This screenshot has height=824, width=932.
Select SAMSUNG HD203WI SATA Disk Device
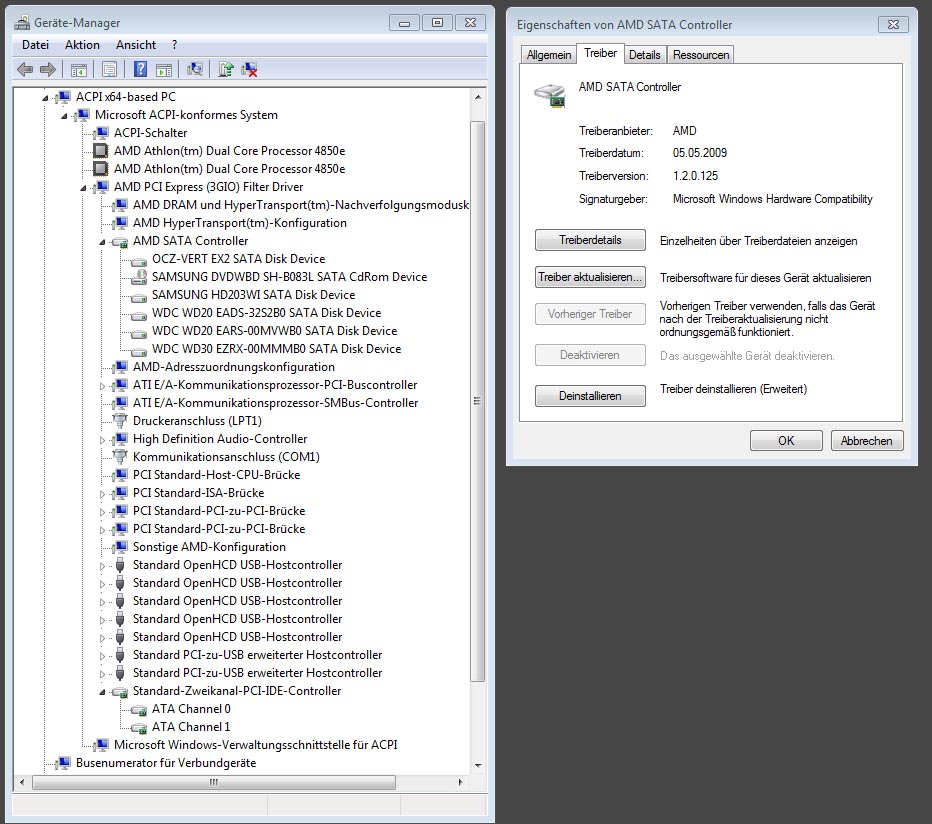(x=253, y=295)
